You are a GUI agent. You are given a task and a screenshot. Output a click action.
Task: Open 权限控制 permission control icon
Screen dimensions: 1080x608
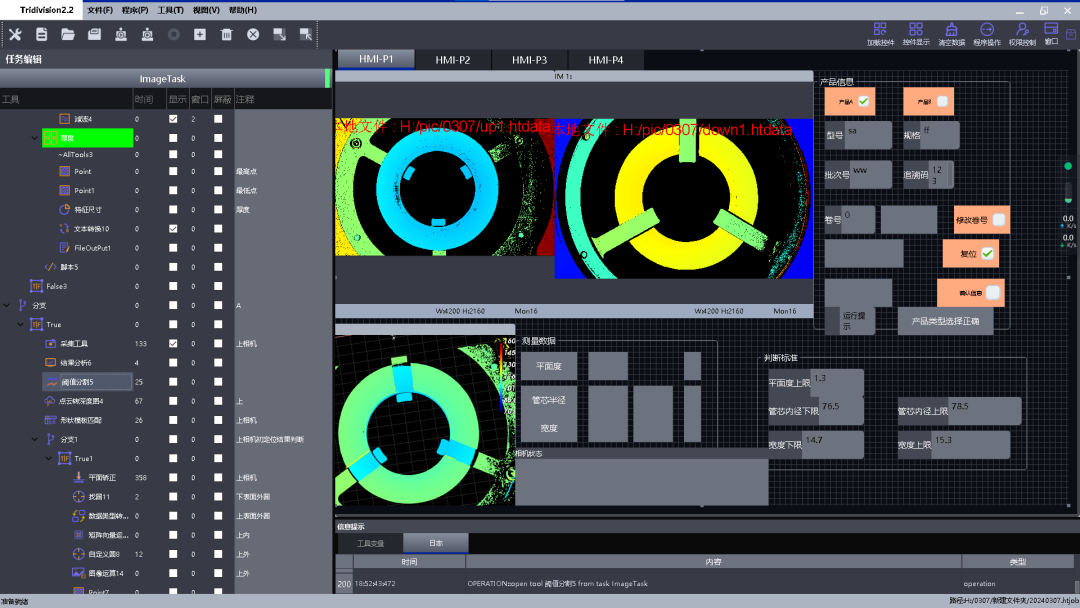tap(1022, 30)
